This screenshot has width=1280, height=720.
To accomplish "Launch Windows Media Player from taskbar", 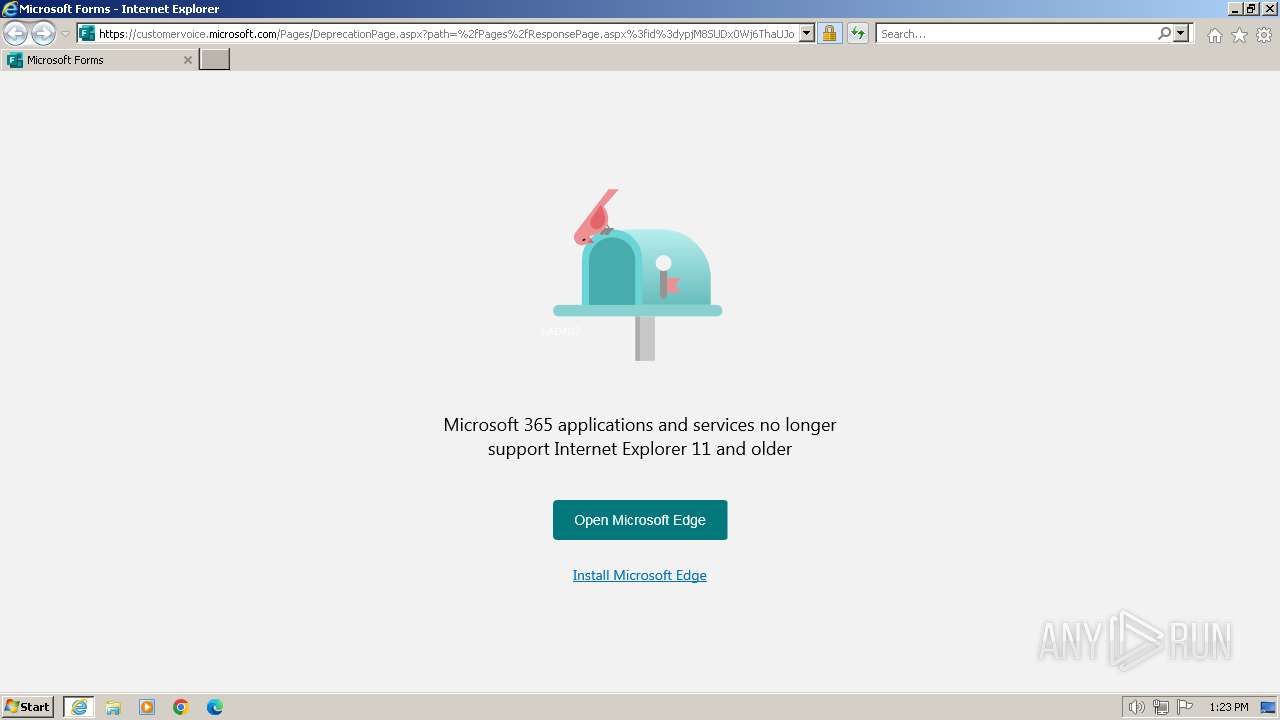I will [x=147, y=707].
